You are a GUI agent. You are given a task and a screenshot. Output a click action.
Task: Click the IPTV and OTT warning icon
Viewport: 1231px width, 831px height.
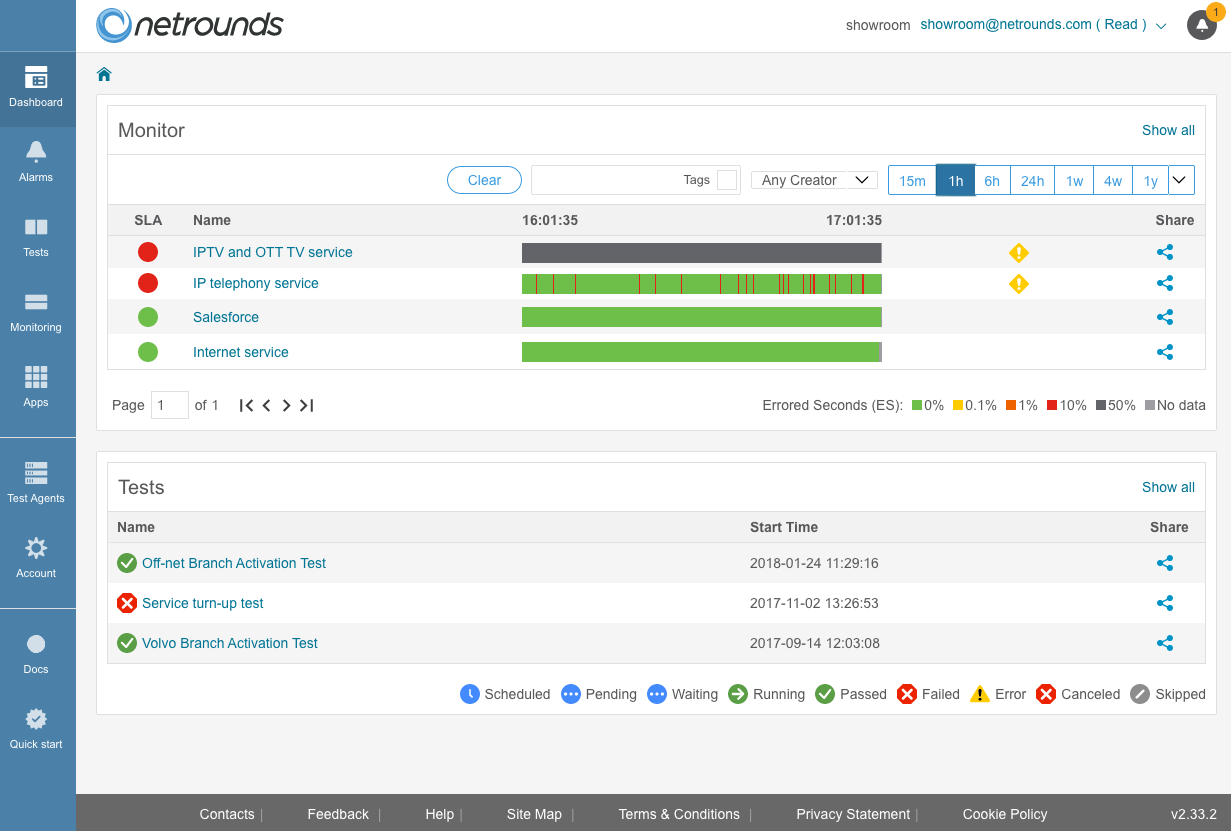coord(1018,253)
